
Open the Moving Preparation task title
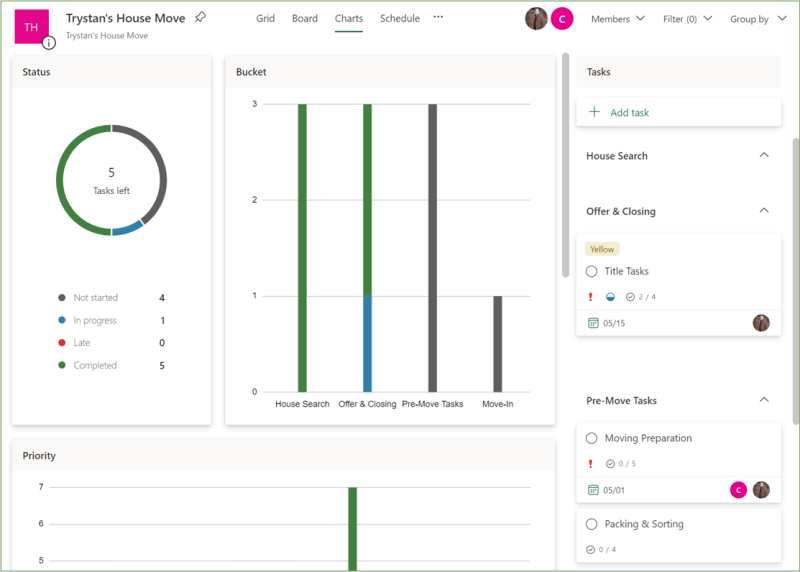click(648, 438)
